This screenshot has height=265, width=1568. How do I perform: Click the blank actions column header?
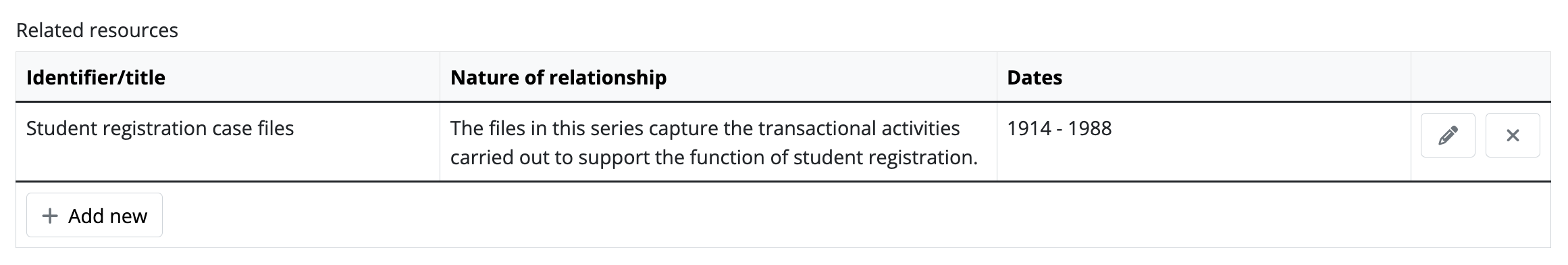click(x=1481, y=77)
